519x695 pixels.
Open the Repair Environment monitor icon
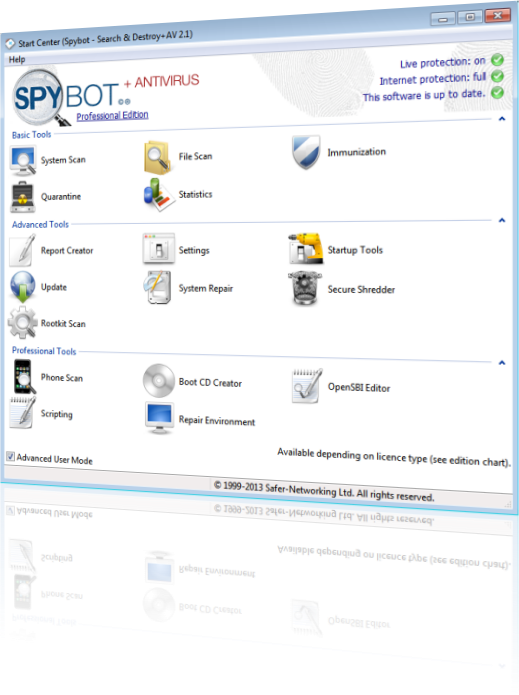pos(160,418)
